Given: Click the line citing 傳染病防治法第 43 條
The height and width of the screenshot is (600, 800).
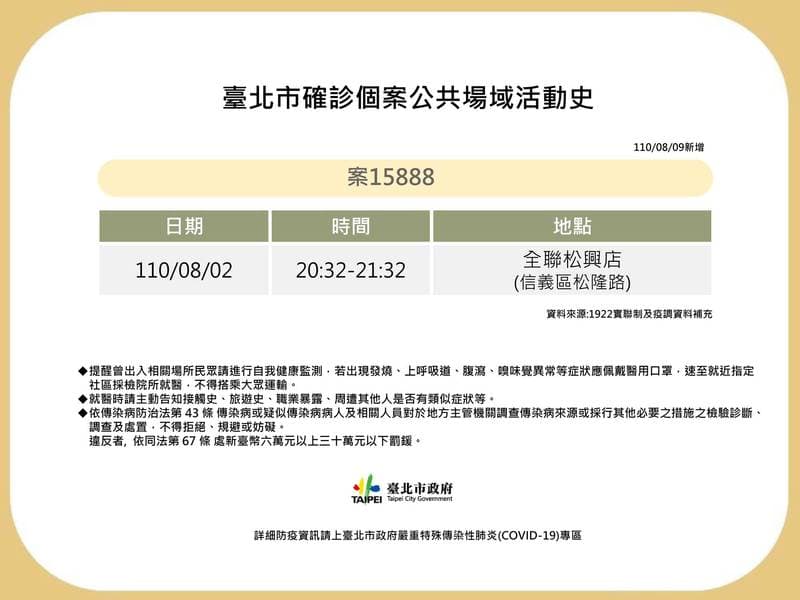Looking at the screenshot, I should pos(421,413).
